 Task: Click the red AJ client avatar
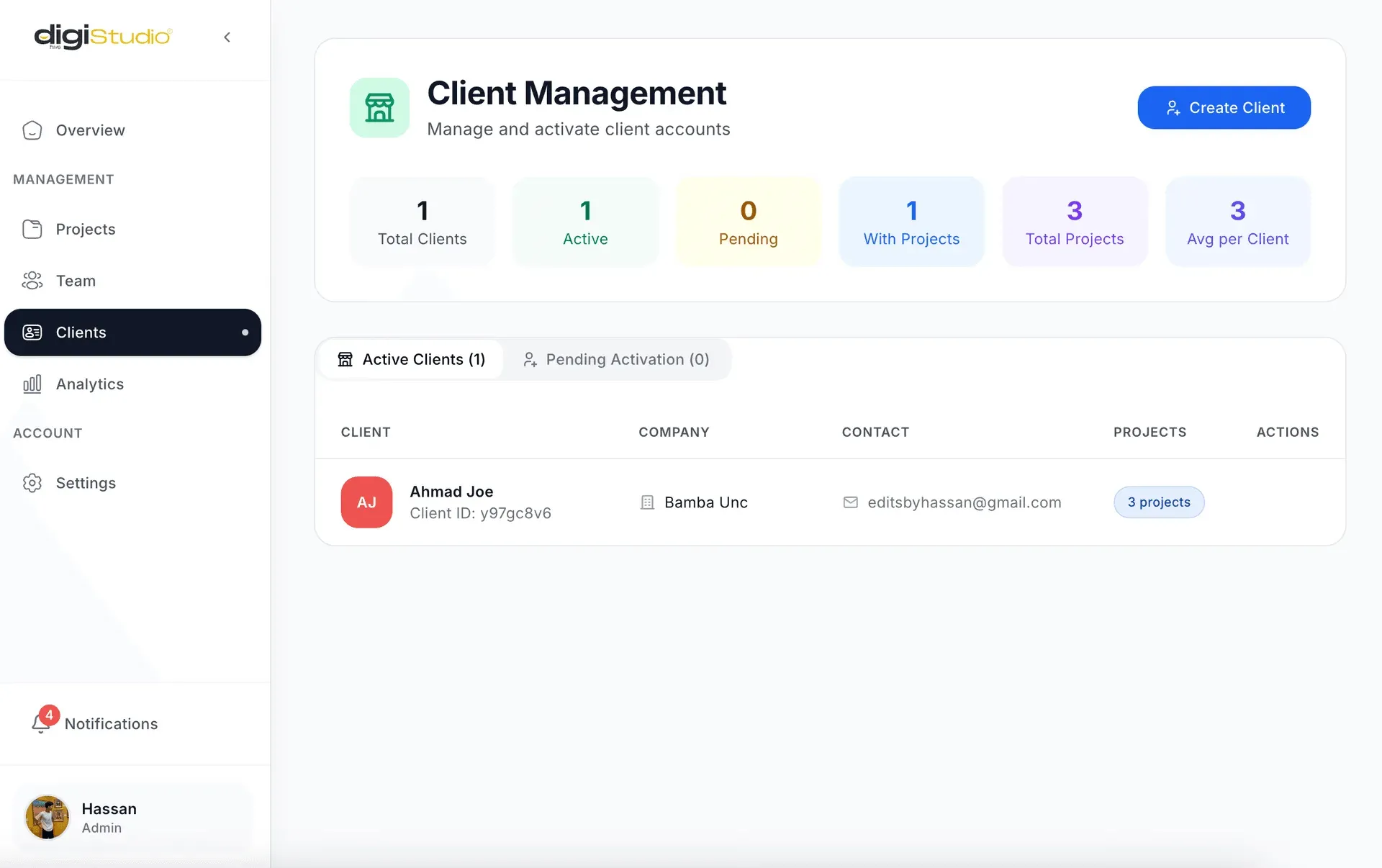pyautogui.click(x=366, y=502)
